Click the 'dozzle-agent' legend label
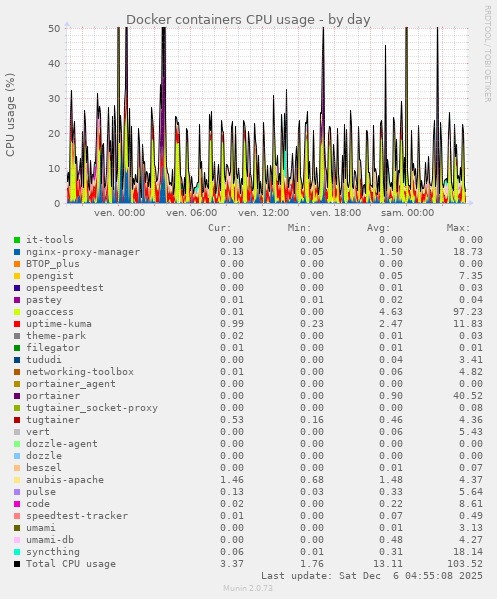The width and height of the screenshot is (497, 599). (62, 444)
